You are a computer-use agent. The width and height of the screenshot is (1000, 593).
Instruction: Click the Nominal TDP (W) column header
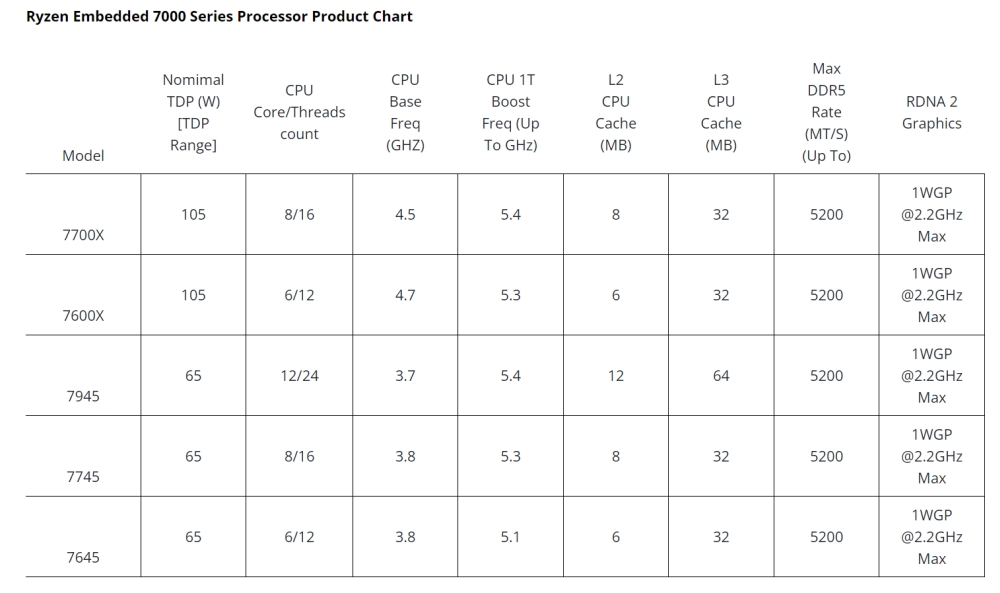click(193, 112)
